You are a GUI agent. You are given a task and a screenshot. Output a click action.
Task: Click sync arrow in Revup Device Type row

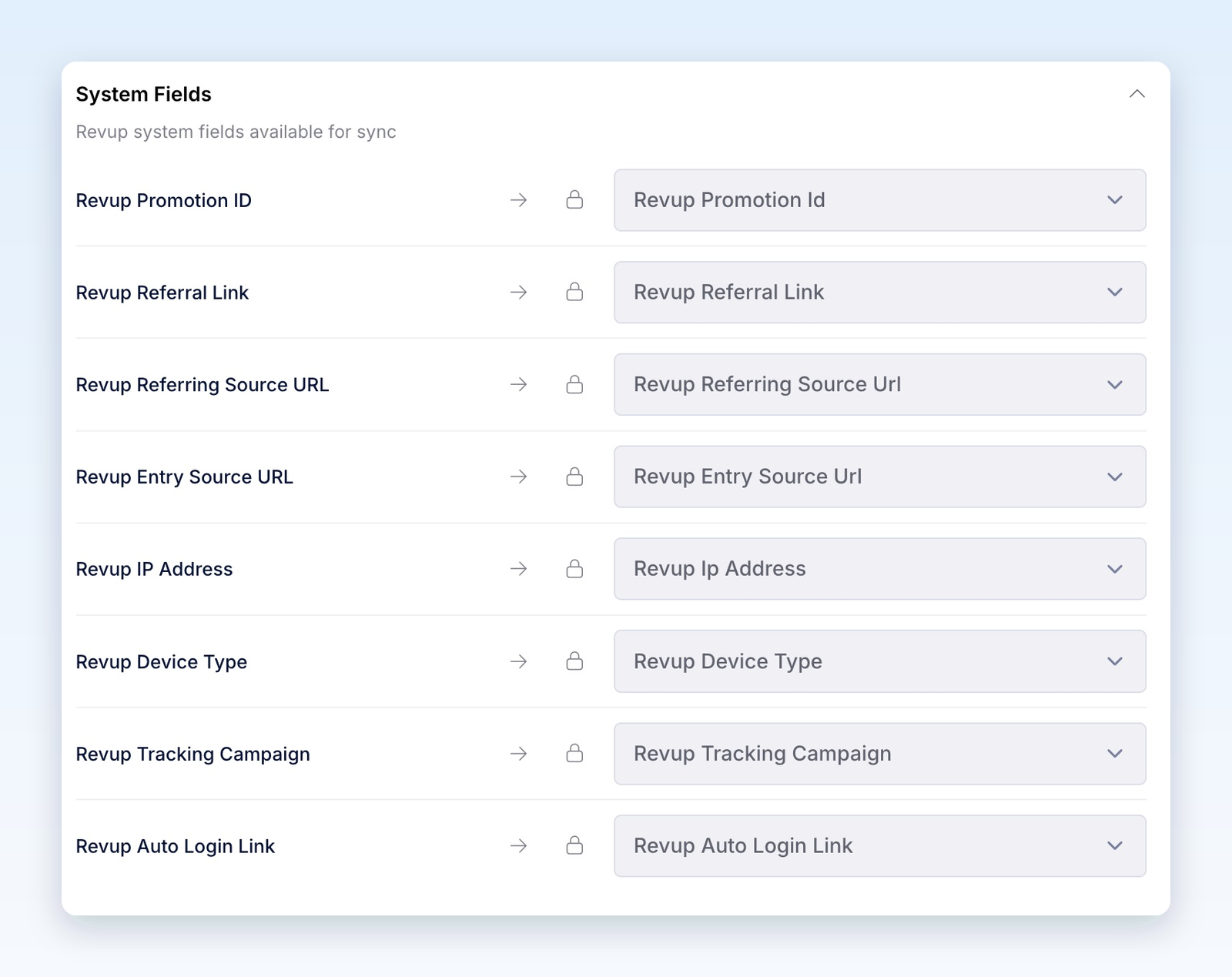point(519,661)
